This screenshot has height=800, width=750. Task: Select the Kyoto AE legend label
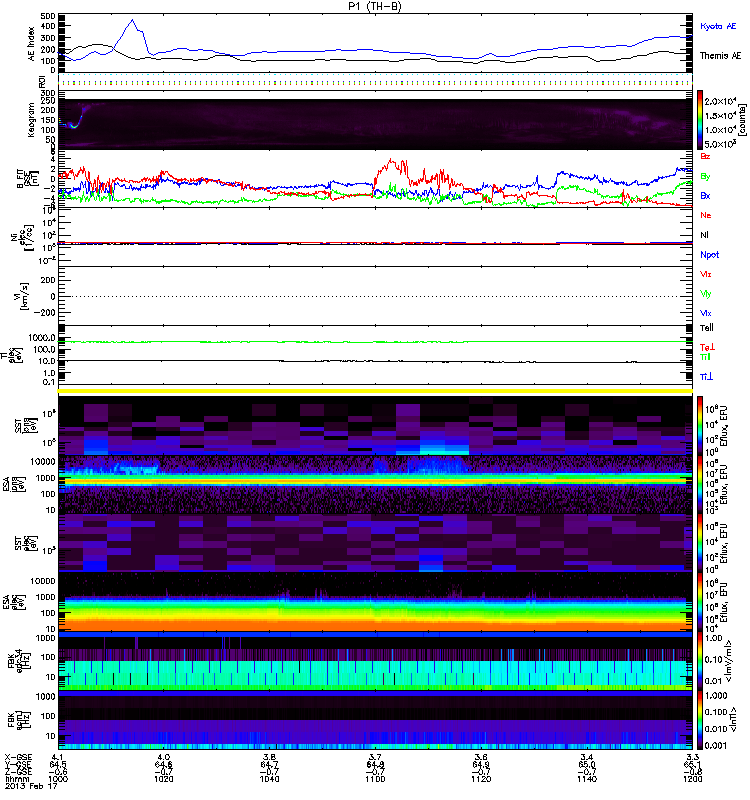point(718,26)
